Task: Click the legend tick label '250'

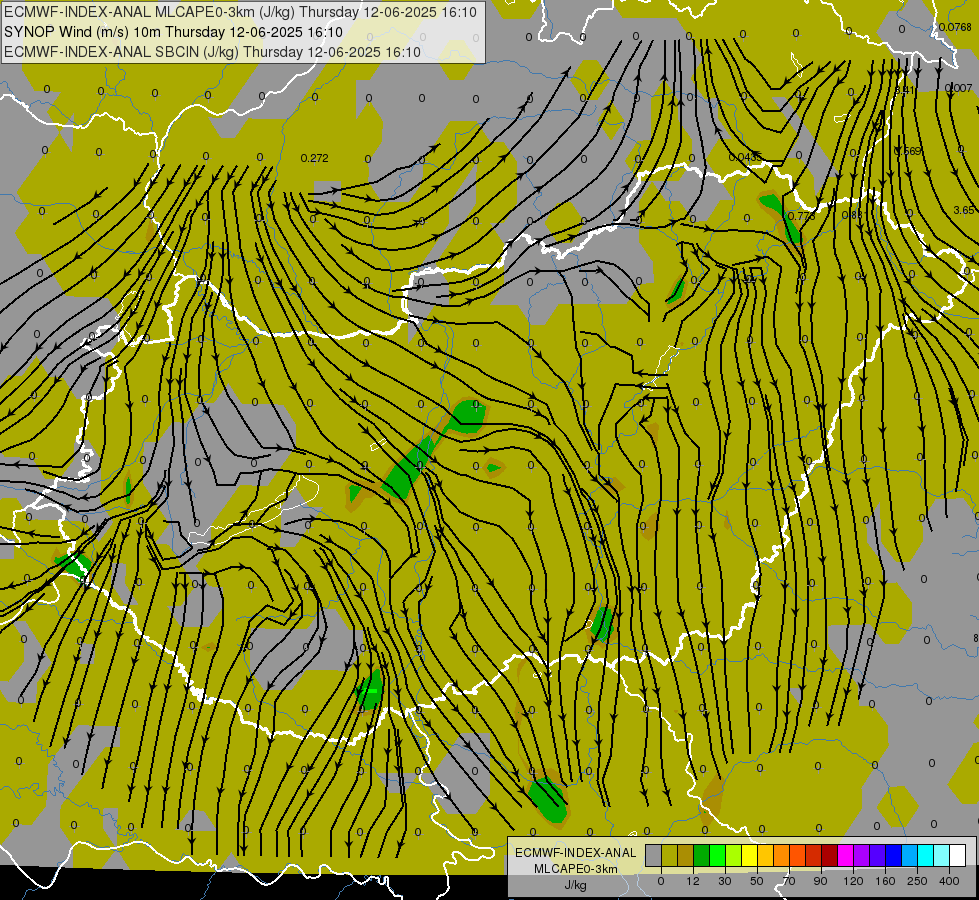Action: click(917, 881)
